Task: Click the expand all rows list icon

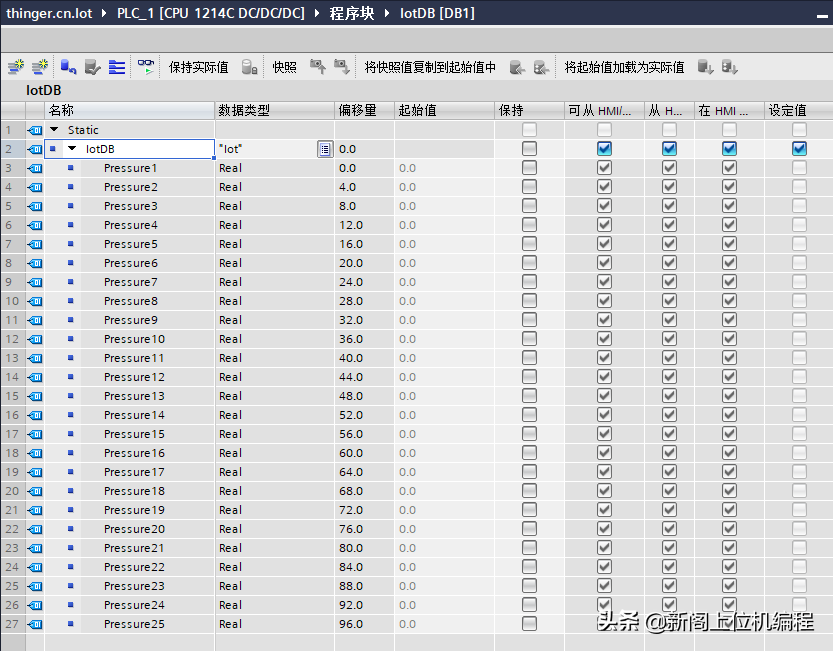Action: (x=117, y=67)
